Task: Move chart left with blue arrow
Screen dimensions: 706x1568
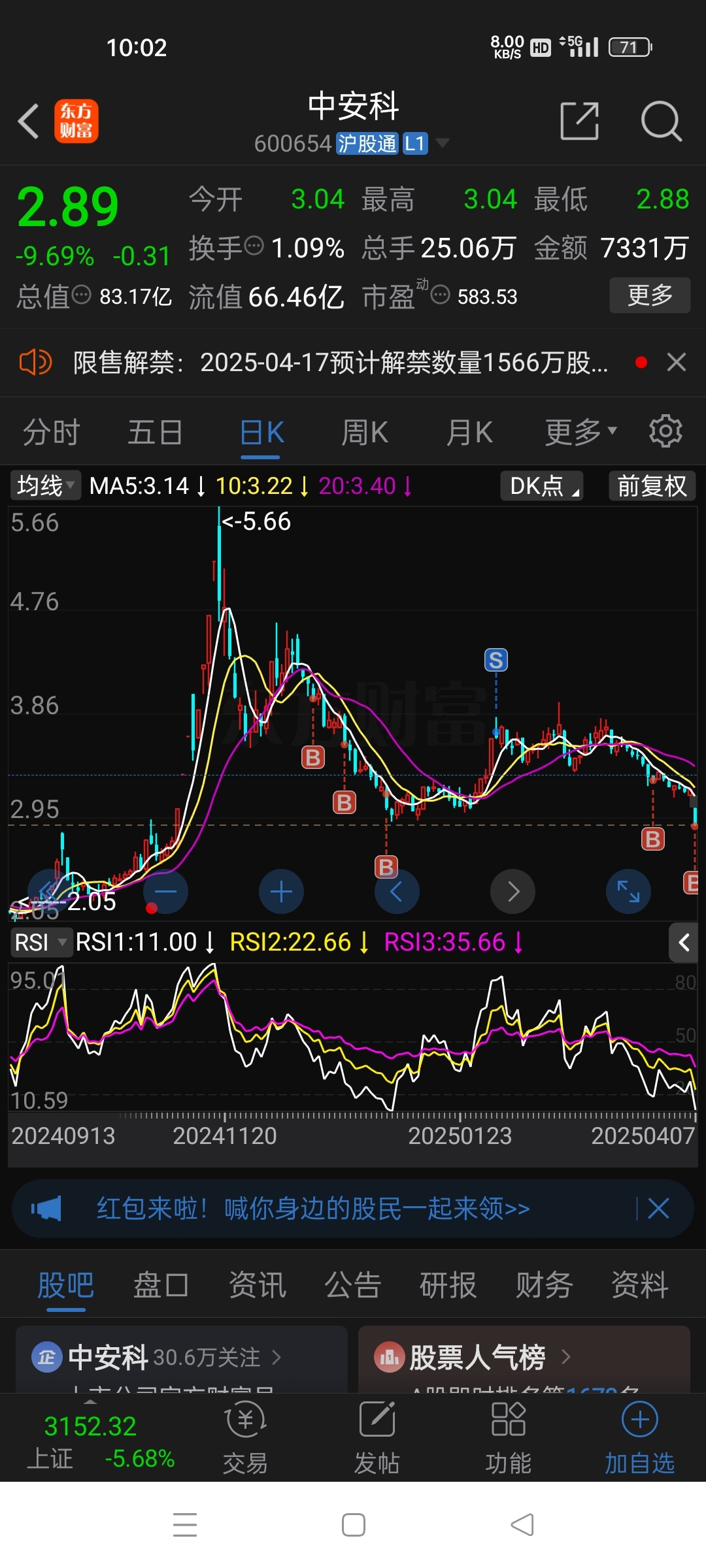Action: click(x=397, y=891)
